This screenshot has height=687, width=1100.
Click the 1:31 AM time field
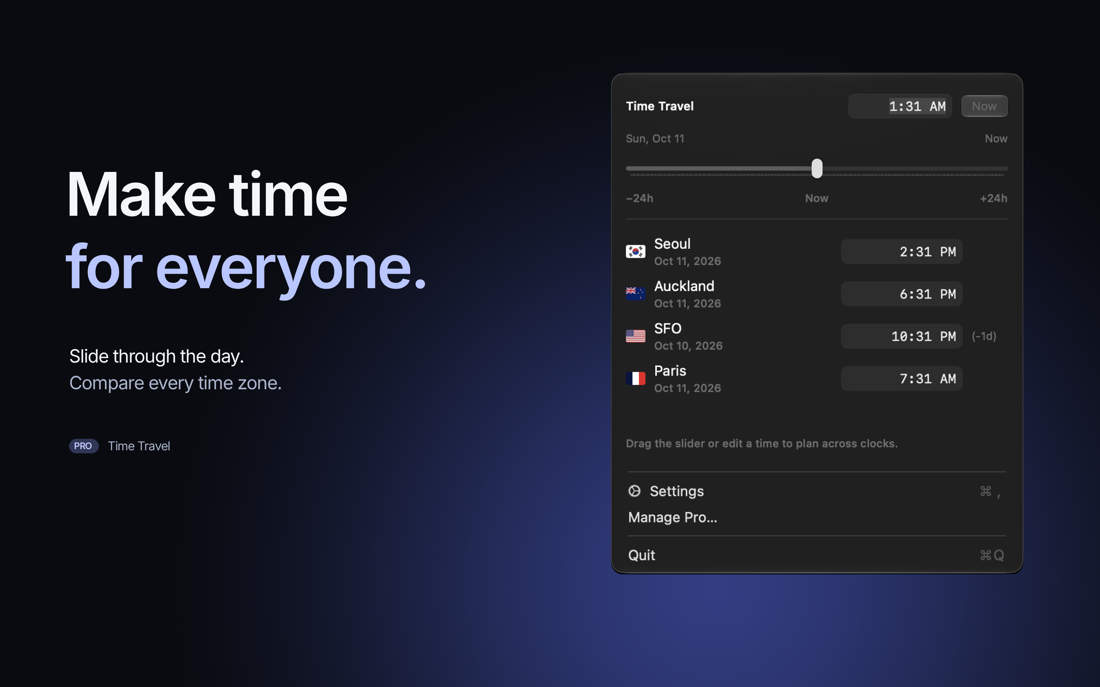click(x=900, y=106)
